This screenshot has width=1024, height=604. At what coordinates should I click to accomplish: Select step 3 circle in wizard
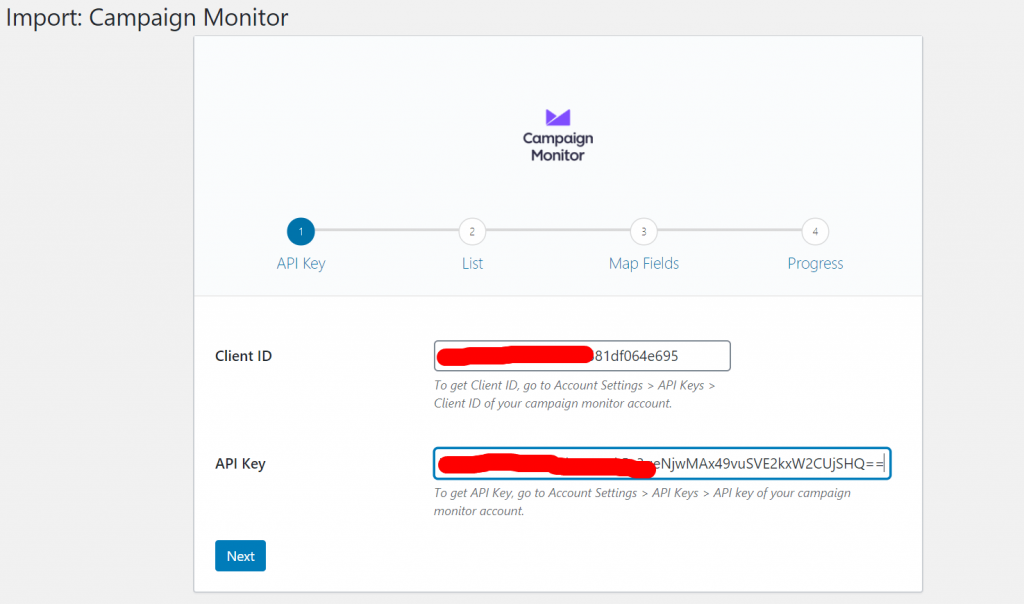point(644,231)
